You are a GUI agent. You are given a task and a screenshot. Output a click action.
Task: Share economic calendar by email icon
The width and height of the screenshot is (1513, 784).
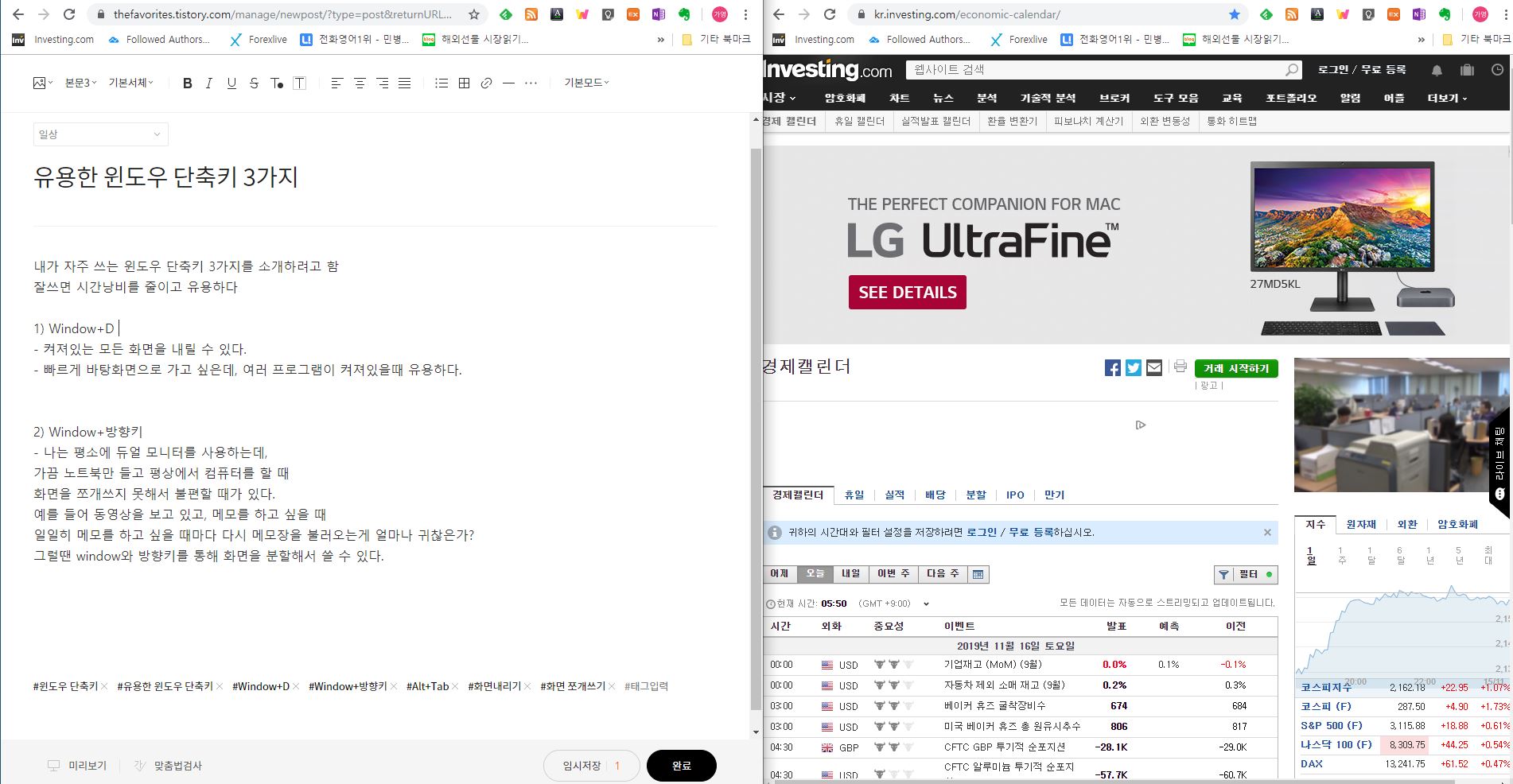pos(1154,367)
